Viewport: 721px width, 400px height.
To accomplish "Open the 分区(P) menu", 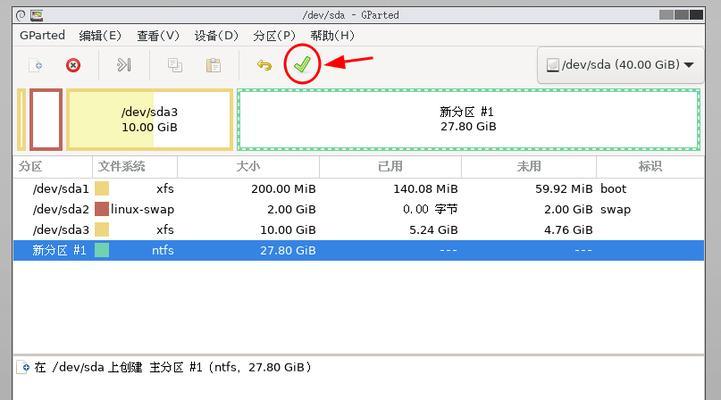I will click(274, 35).
